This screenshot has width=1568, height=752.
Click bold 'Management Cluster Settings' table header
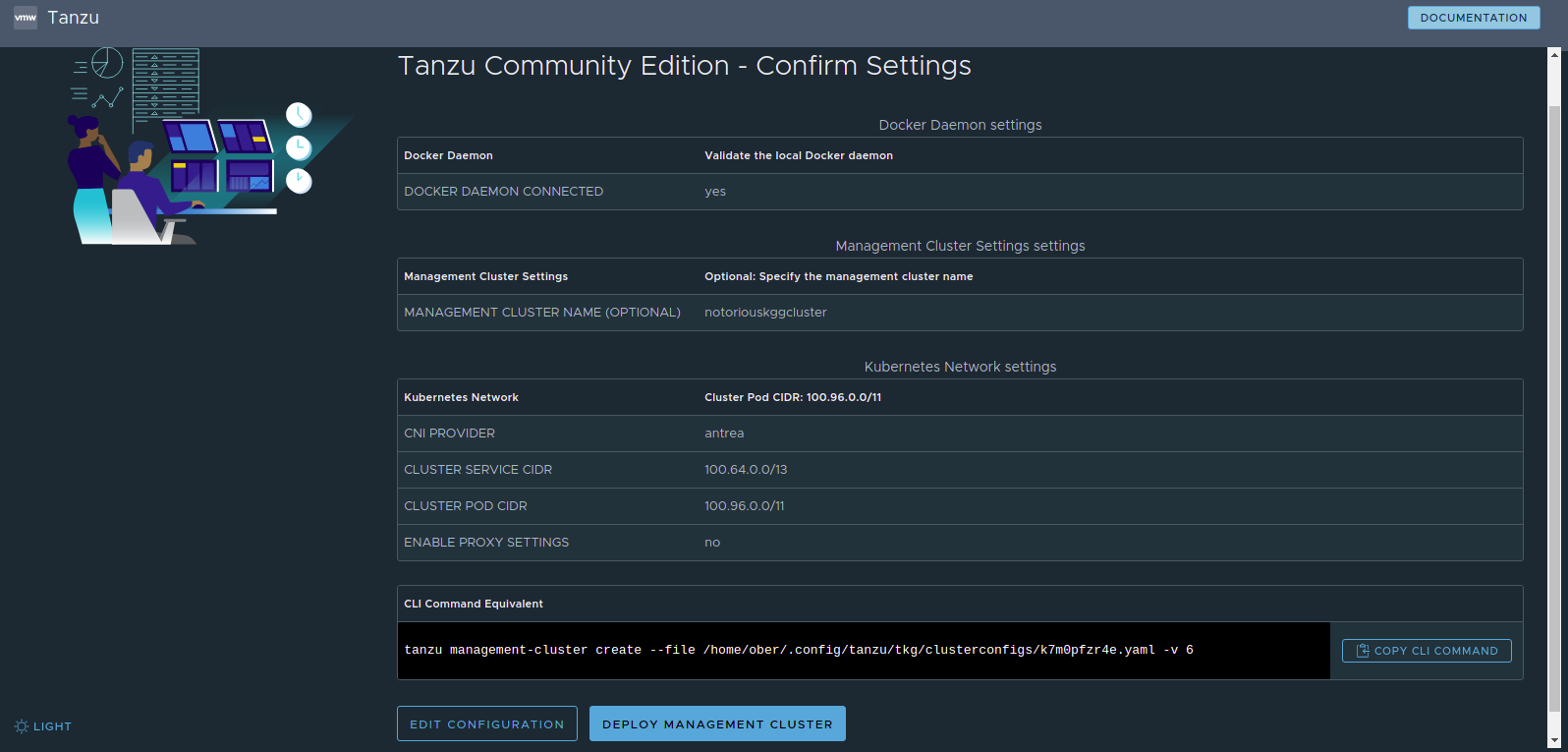tap(486, 276)
